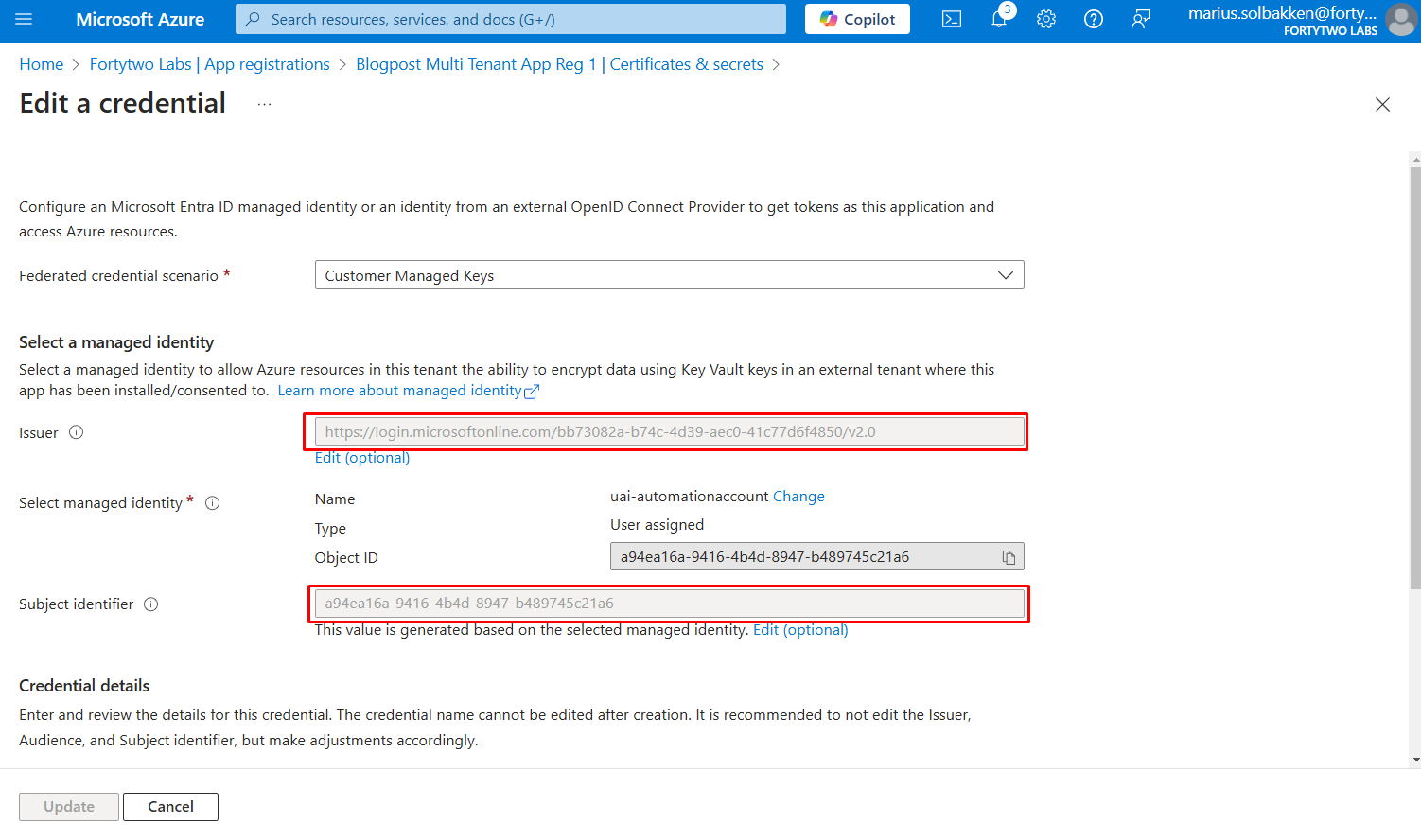
Task: Click the Copilot button
Action: [857, 19]
